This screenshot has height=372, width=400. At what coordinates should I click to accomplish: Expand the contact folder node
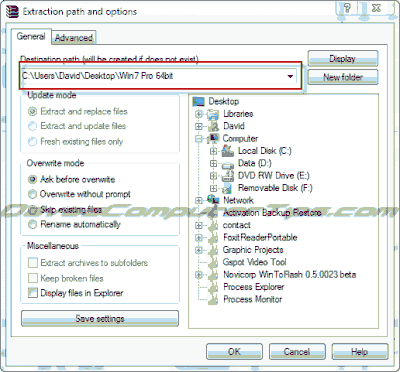pyautogui.click(x=199, y=225)
